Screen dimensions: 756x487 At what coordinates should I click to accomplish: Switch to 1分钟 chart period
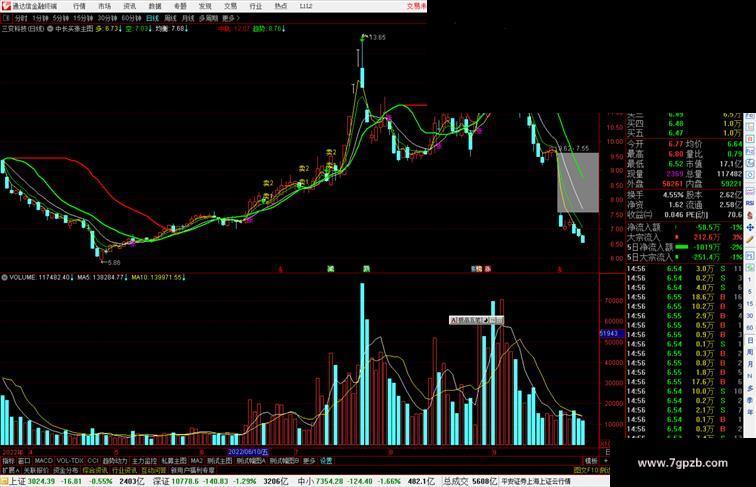click(x=40, y=18)
